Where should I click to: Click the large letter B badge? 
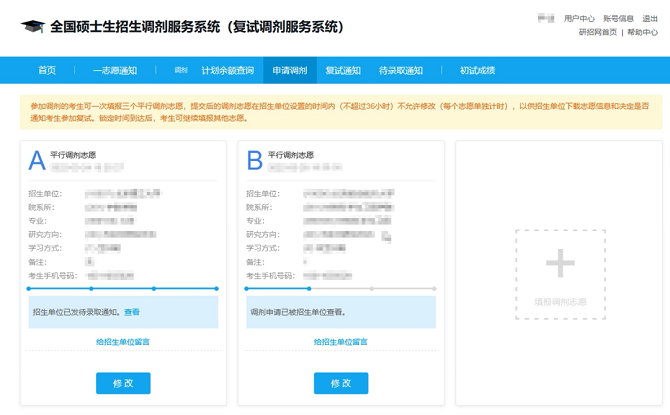pyautogui.click(x=254, y=161)
